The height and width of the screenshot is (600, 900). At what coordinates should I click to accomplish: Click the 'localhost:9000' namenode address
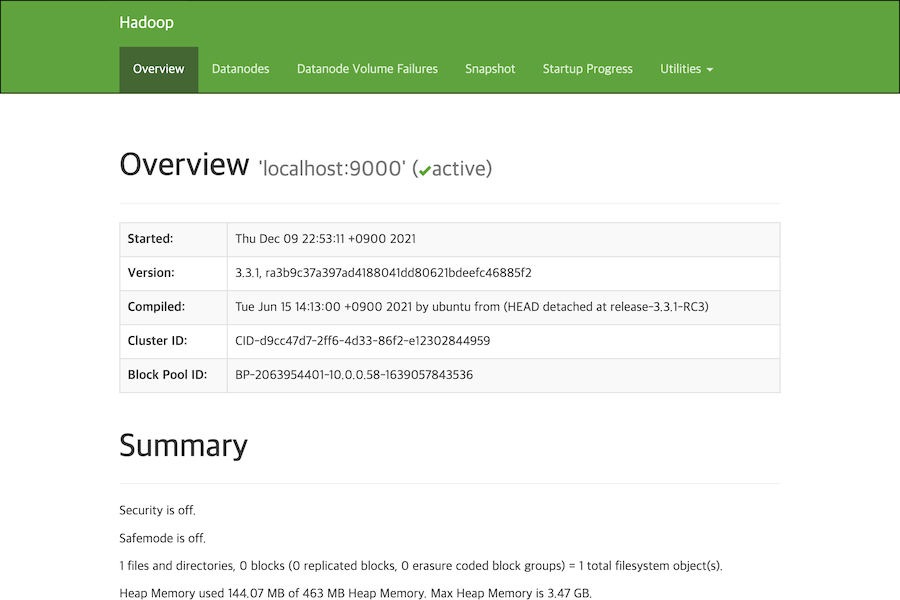(x=330, y=168)
